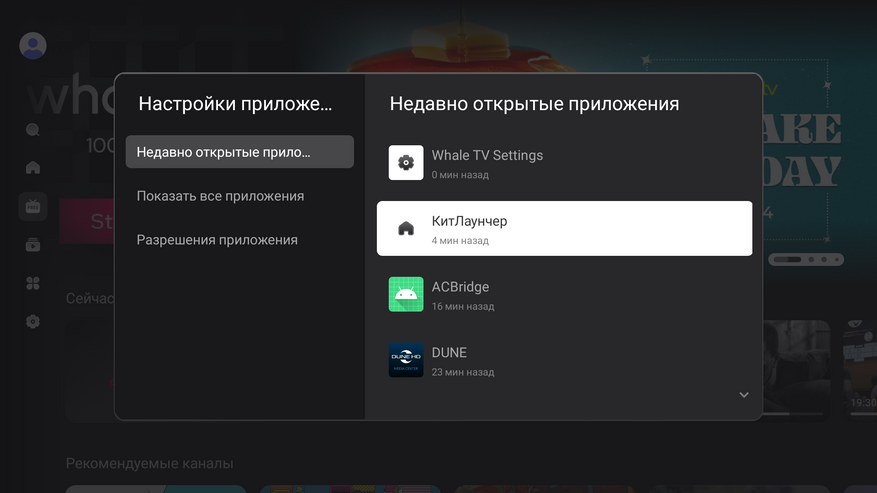The width and height of the screenshot is (877, 493).
Task: Open the DUNE entry
Action: coord(564,360)
